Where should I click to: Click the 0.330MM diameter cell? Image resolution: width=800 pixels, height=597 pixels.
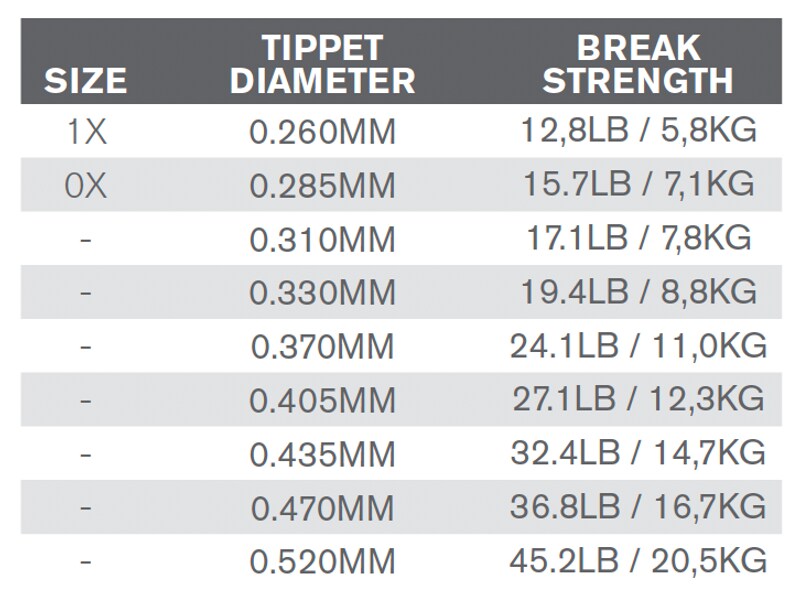(x=322, y=293)
